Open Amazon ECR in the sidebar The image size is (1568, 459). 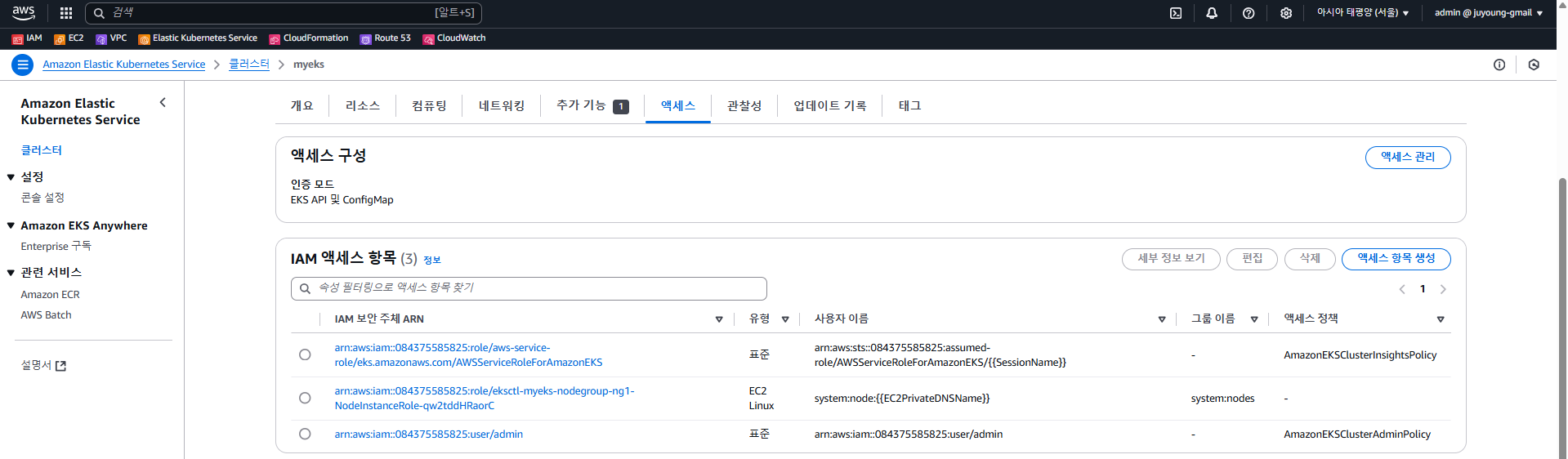point(51,295)
